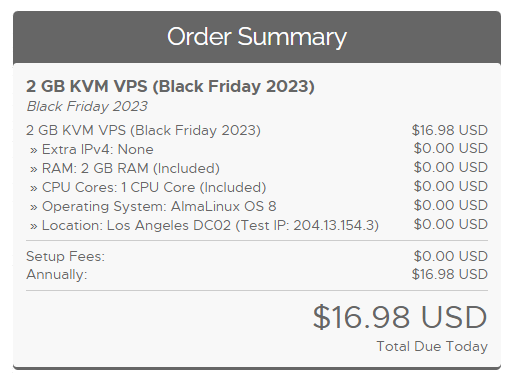Click the italic Black Friday 2023 subtitle

click(87, 106)
